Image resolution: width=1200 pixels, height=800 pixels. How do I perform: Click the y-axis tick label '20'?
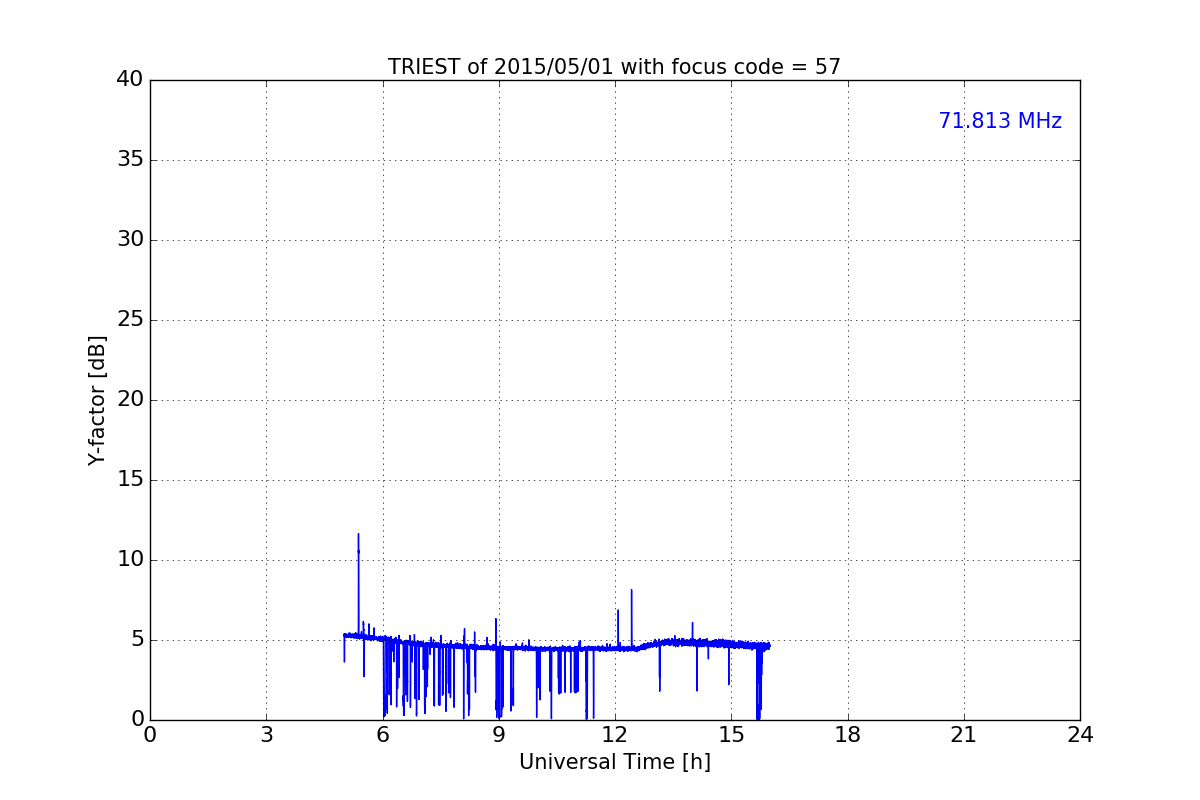point(129,400)
